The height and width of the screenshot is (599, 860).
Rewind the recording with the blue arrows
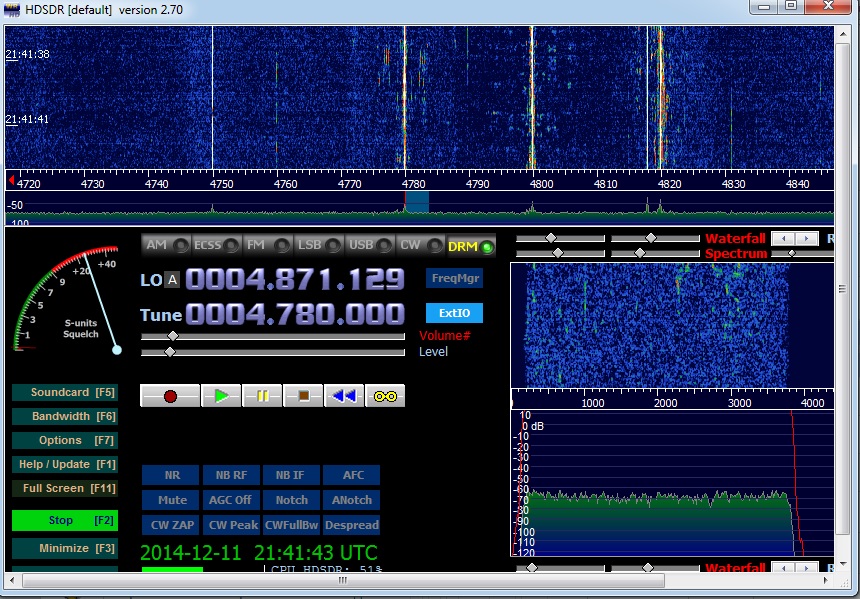pos(344,396)
